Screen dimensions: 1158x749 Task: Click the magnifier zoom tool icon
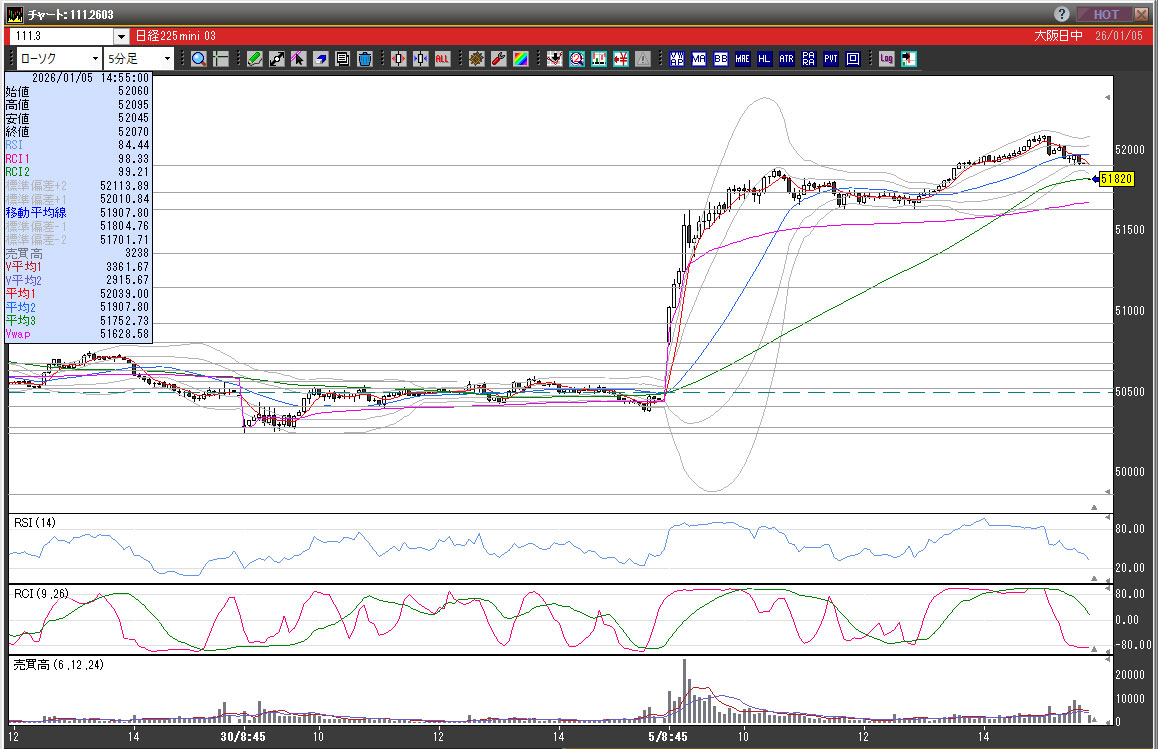(198, 59)
